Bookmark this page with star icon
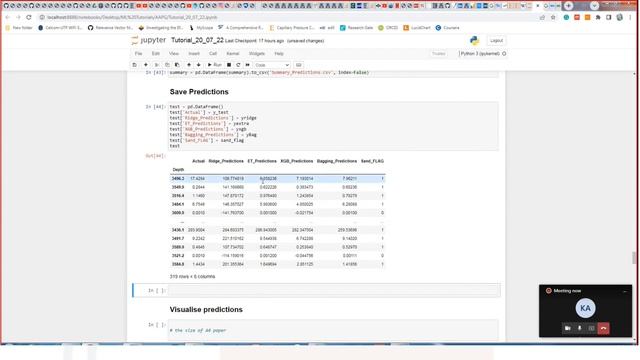Viewport: 640px width, 360px height. [x=553, y=17]
